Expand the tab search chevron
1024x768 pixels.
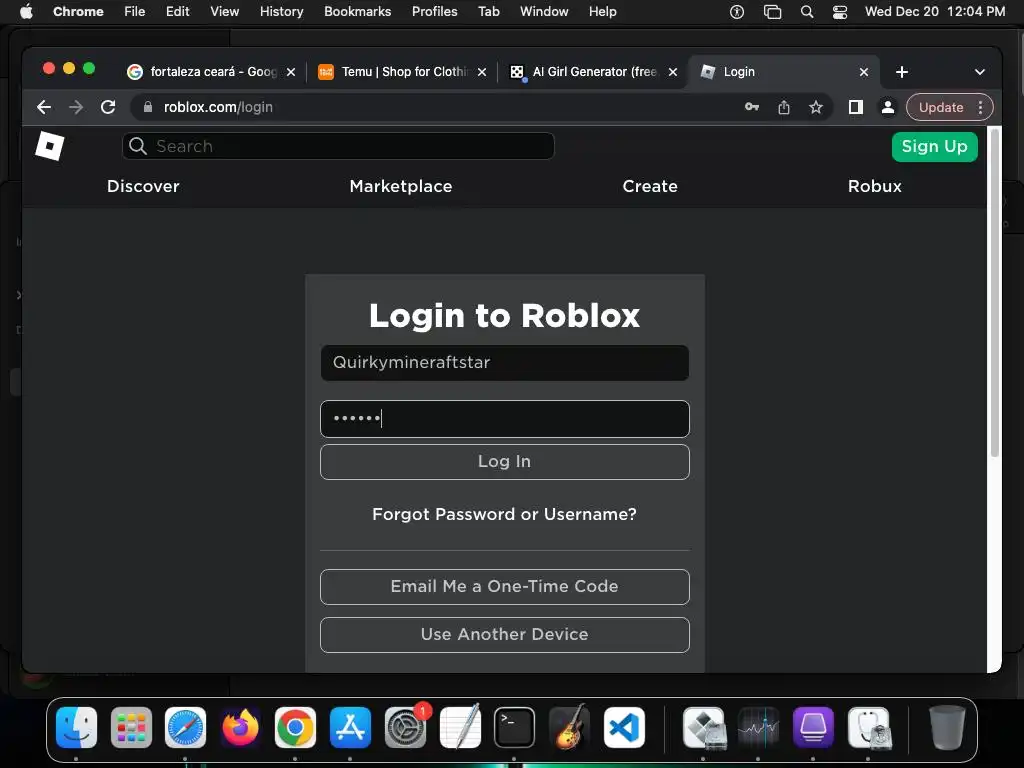[x=980, y=72]
